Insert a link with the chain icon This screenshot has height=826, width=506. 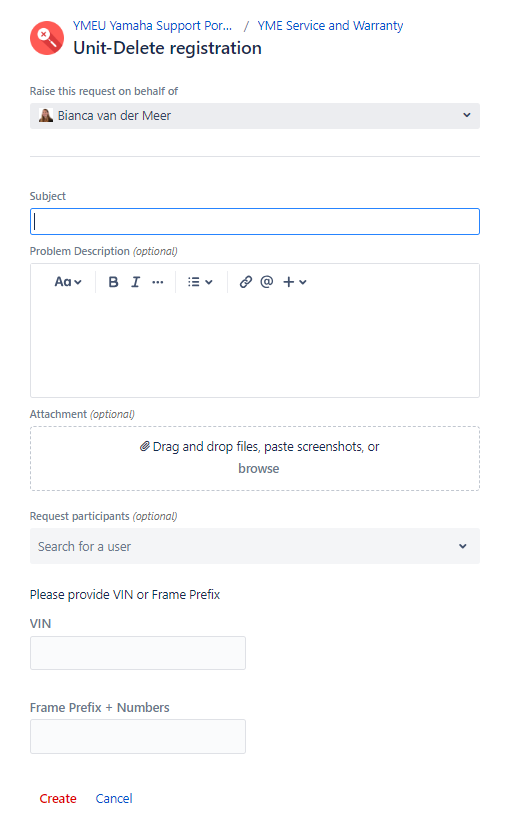(x=245, y=282)
